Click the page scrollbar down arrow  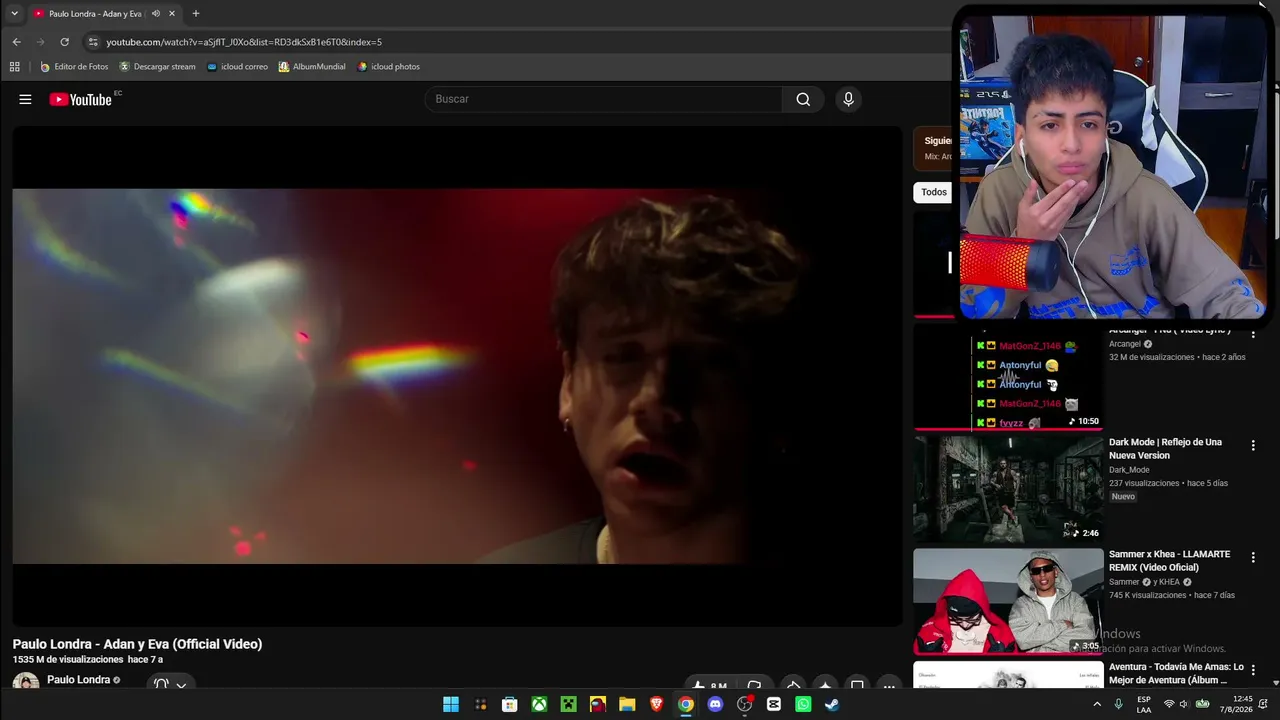1275,682
